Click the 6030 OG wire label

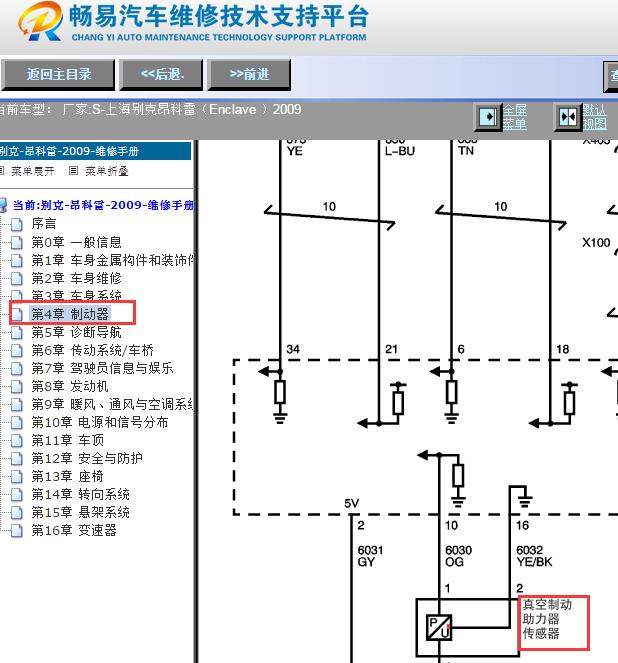(x=458, y=556)
